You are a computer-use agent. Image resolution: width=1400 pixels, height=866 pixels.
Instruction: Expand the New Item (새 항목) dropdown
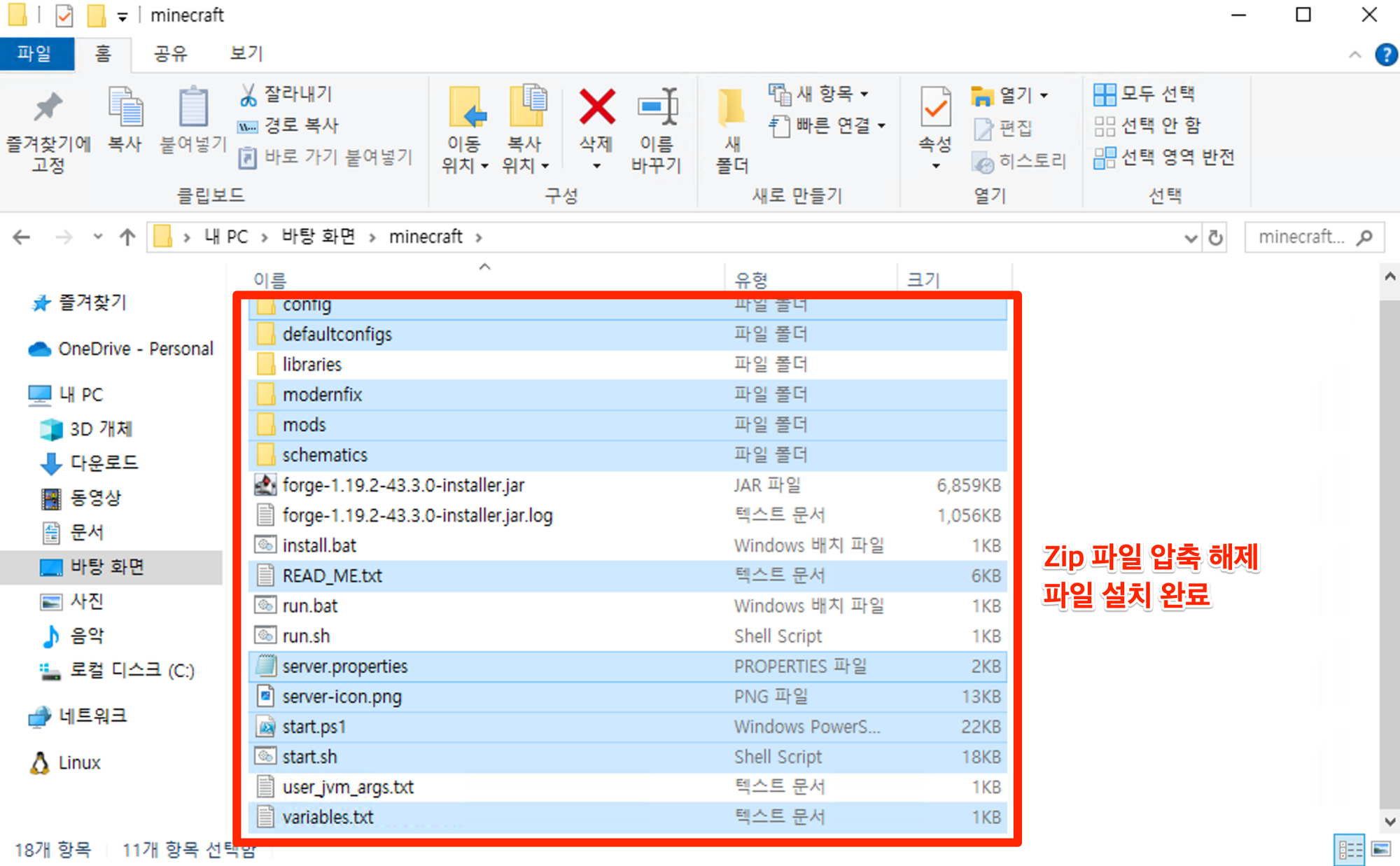coord(864,94)
